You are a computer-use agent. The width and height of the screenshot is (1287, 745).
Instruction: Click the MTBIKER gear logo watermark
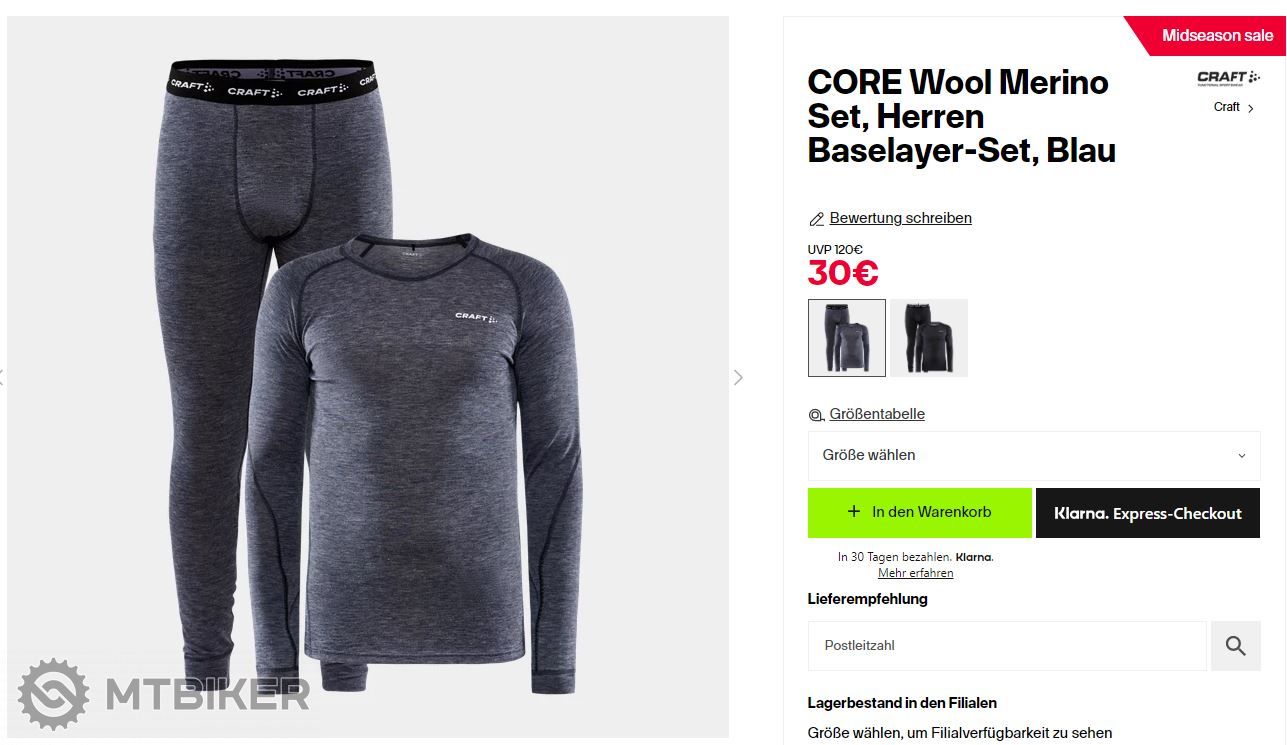53,693
